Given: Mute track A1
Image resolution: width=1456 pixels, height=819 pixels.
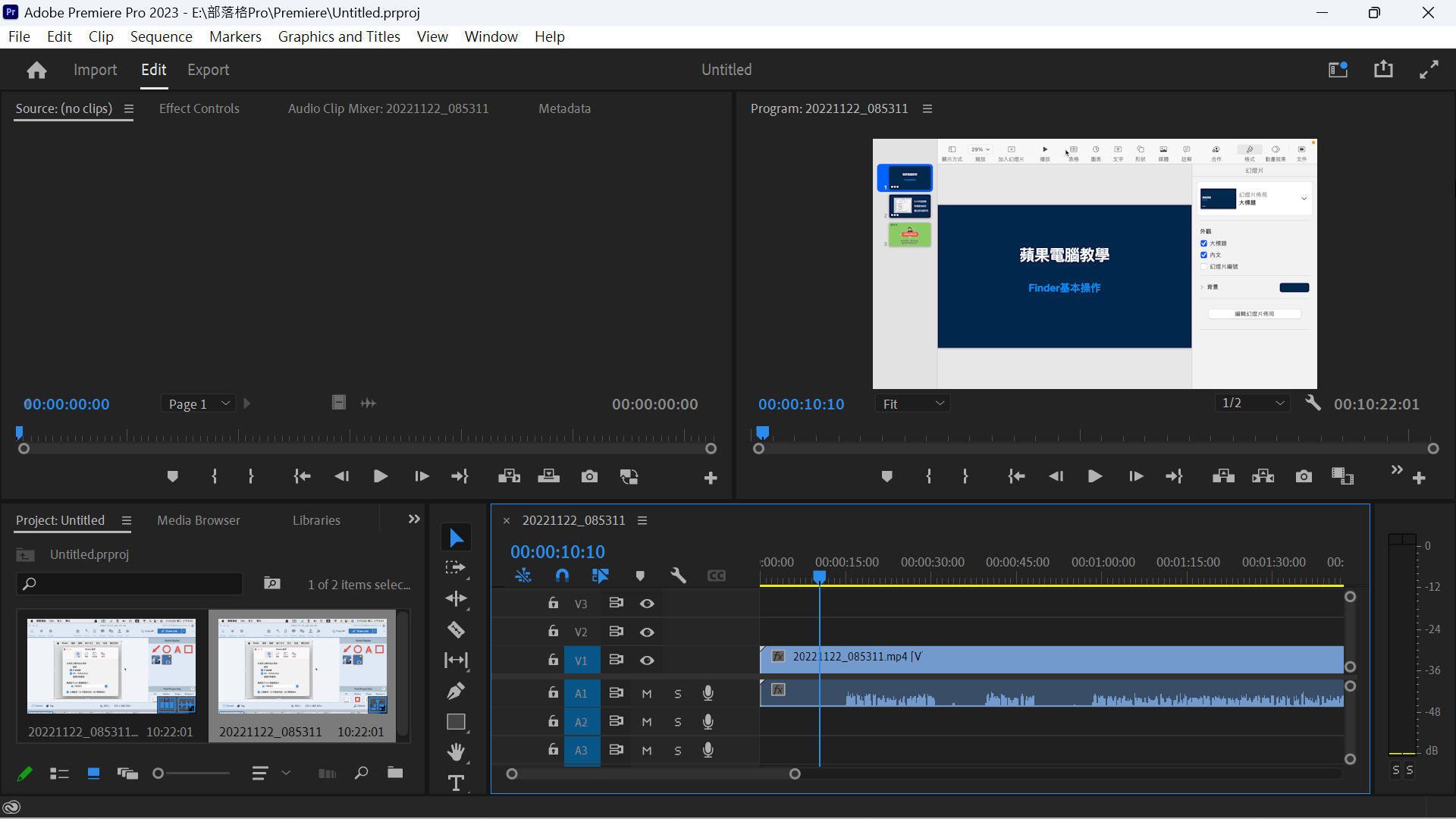Looking at the screenshot, I should 647,693.
